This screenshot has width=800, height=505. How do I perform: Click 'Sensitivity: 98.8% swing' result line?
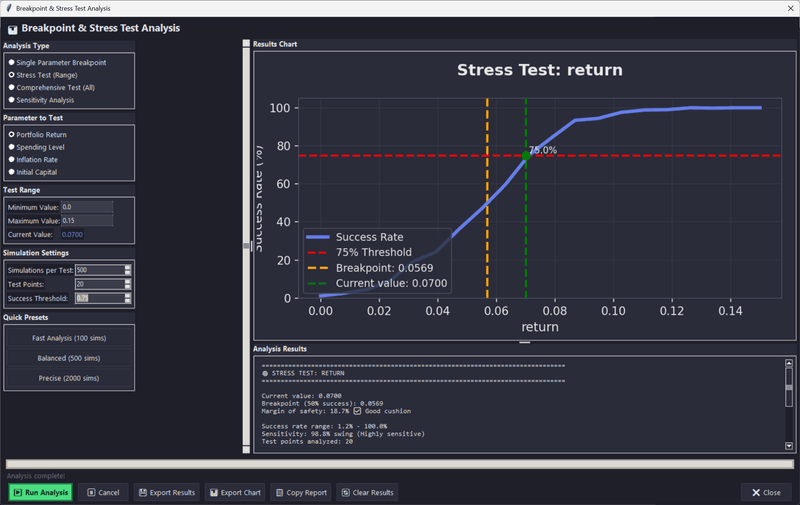pyautogui.click(x=309, y=434)
